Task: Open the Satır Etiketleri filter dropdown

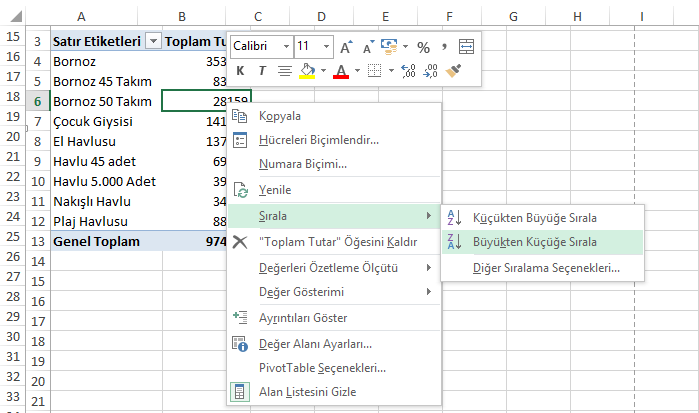Action: pyautogui.click(x=153, y=41)
